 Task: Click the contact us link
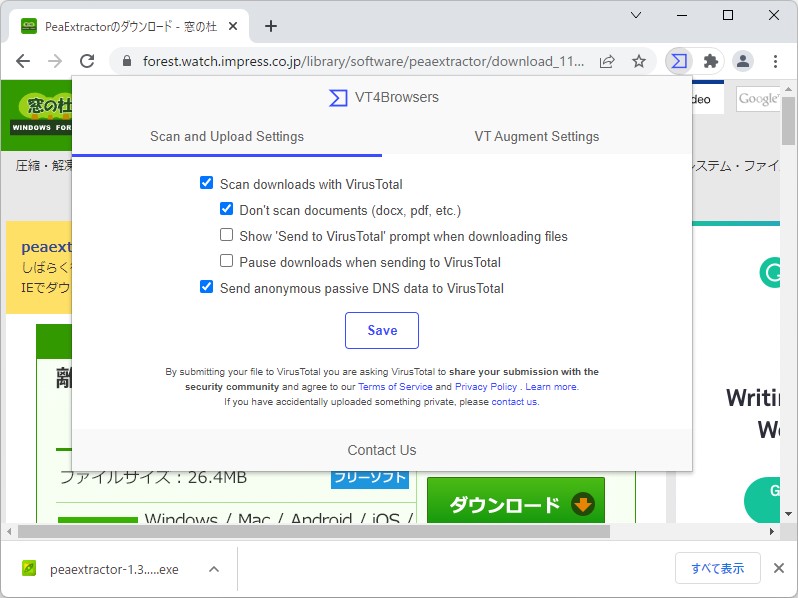tap(515, 402)
